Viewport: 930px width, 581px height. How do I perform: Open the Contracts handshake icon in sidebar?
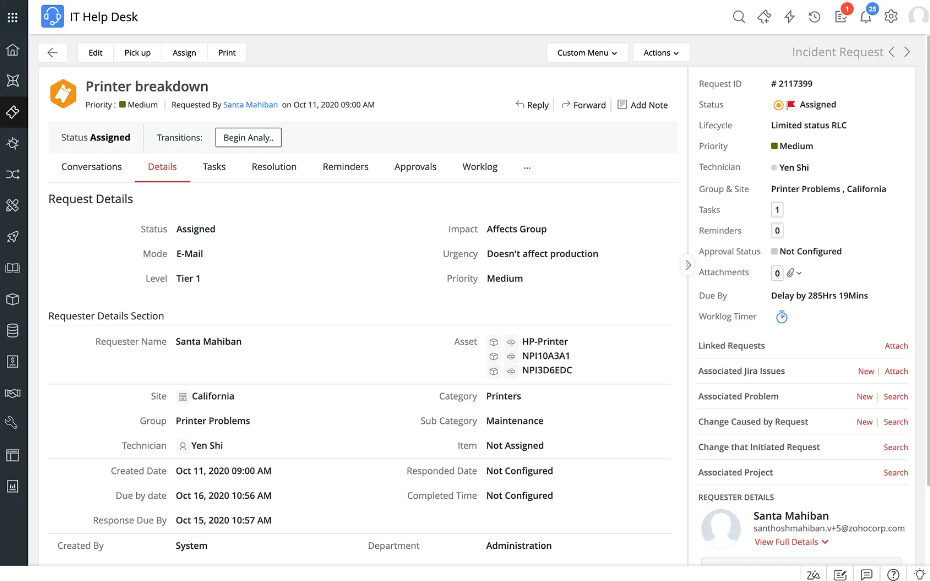[12, 392]
